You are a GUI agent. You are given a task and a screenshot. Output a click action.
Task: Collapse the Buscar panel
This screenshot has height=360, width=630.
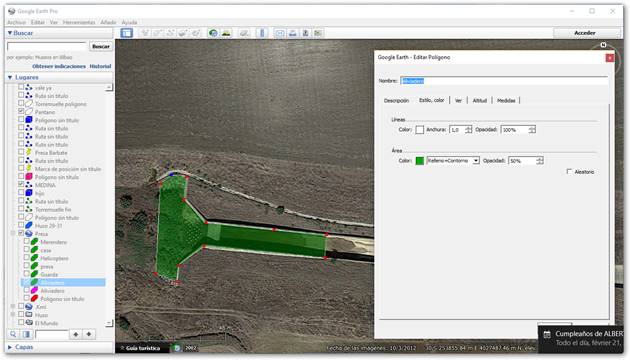coord(10,33)
